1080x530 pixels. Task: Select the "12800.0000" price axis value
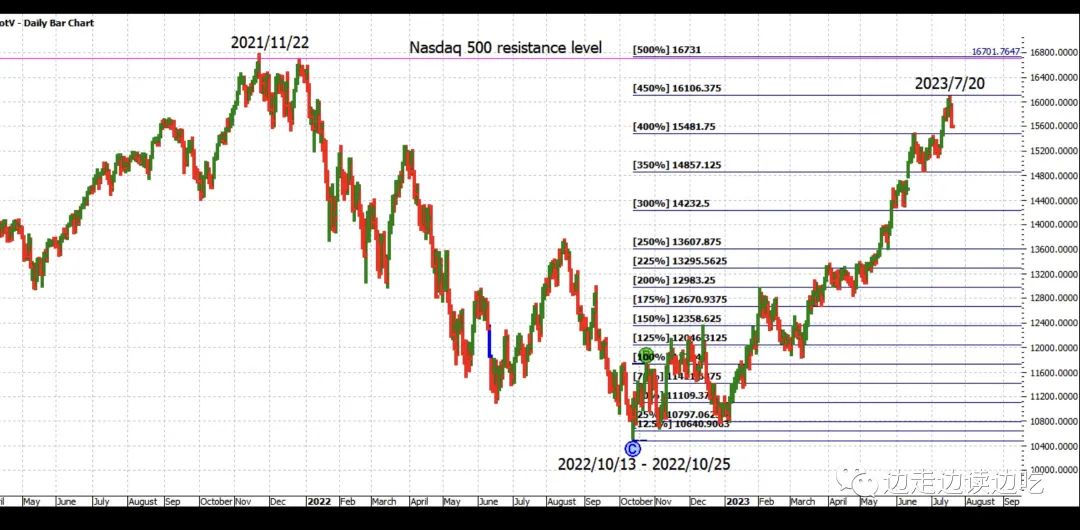pyautogui.click(x=1054, y=298)
